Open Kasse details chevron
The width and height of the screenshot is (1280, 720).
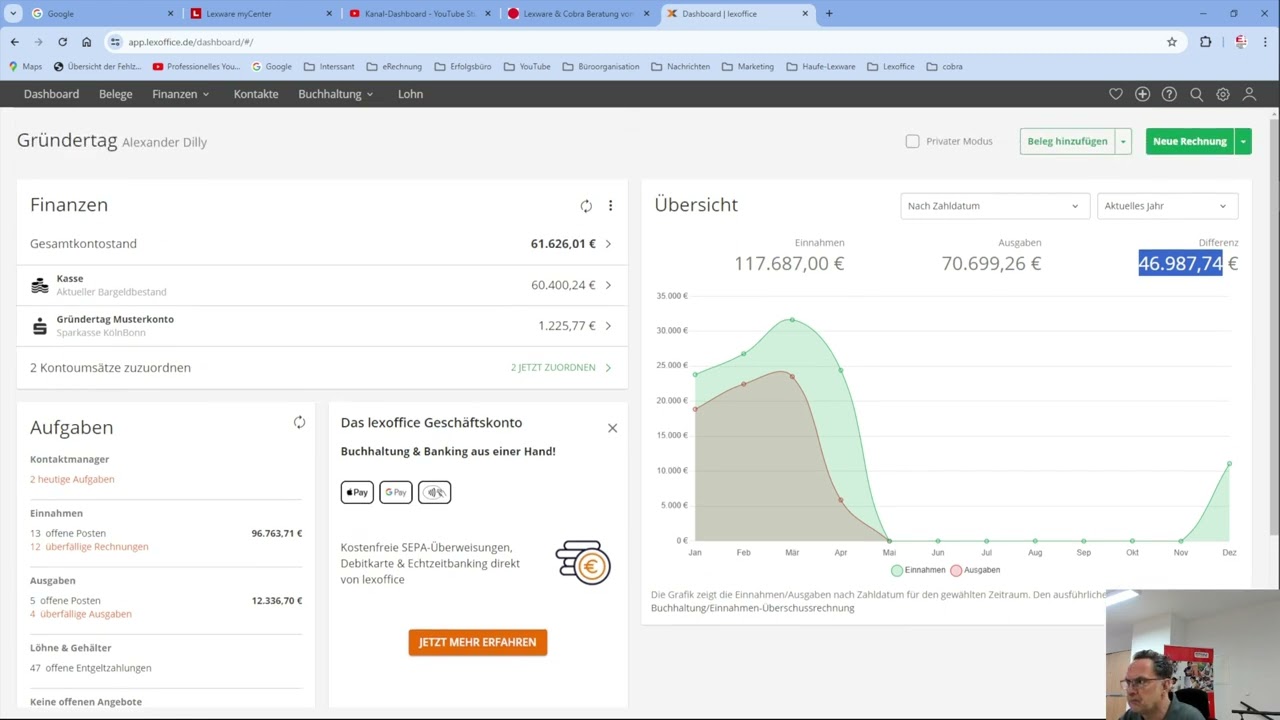[x=608, y=285]
